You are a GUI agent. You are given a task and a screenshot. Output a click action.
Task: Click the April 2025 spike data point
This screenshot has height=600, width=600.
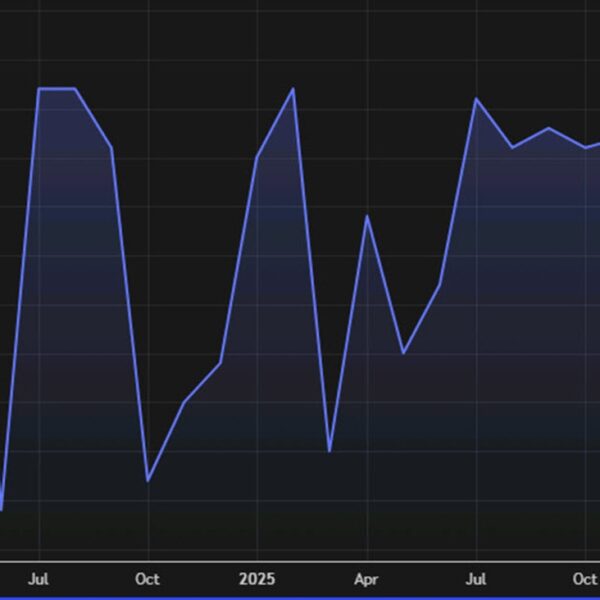coord(367,216)
